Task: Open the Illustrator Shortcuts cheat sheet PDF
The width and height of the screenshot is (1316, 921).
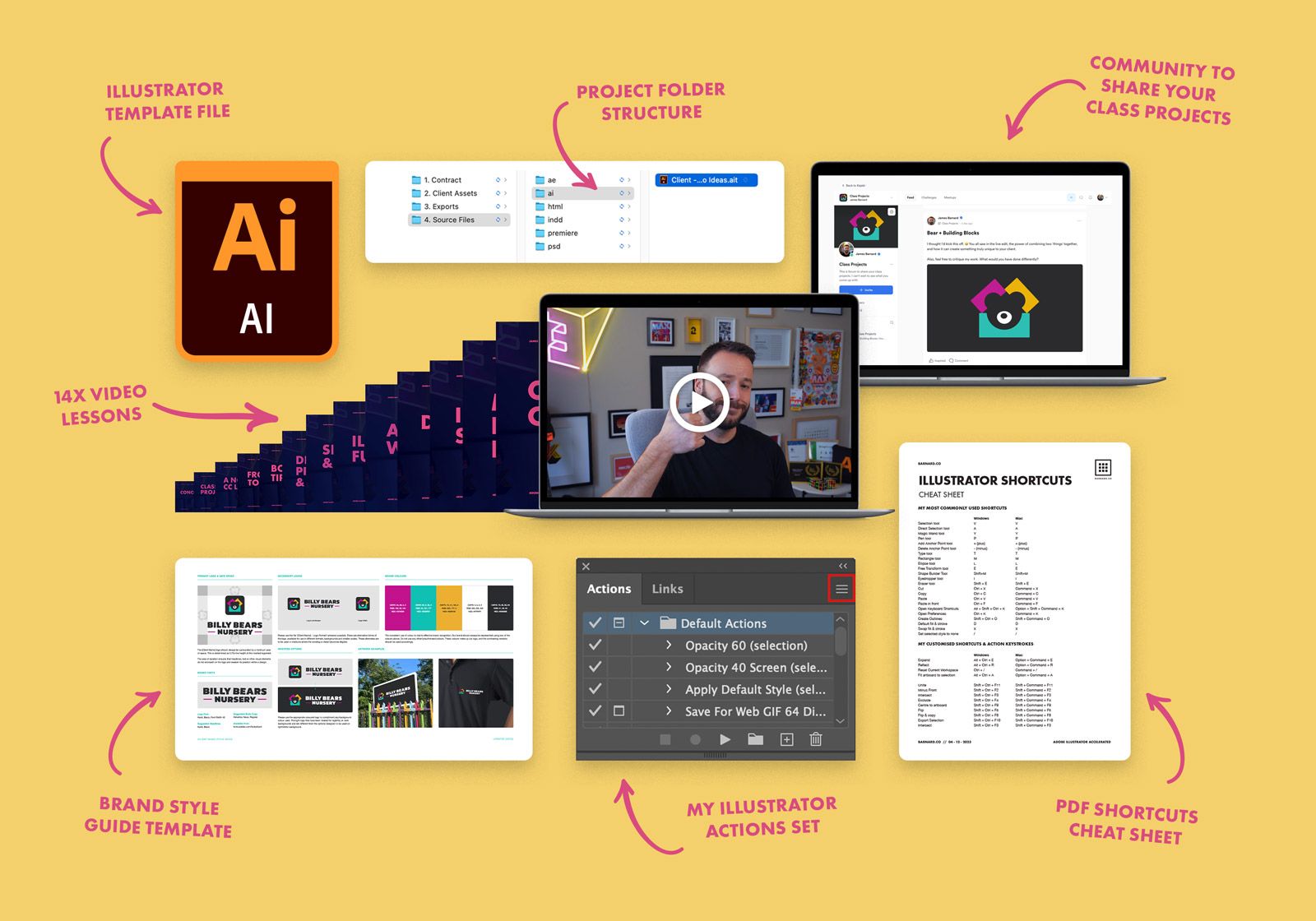Action: [1014, 601]
